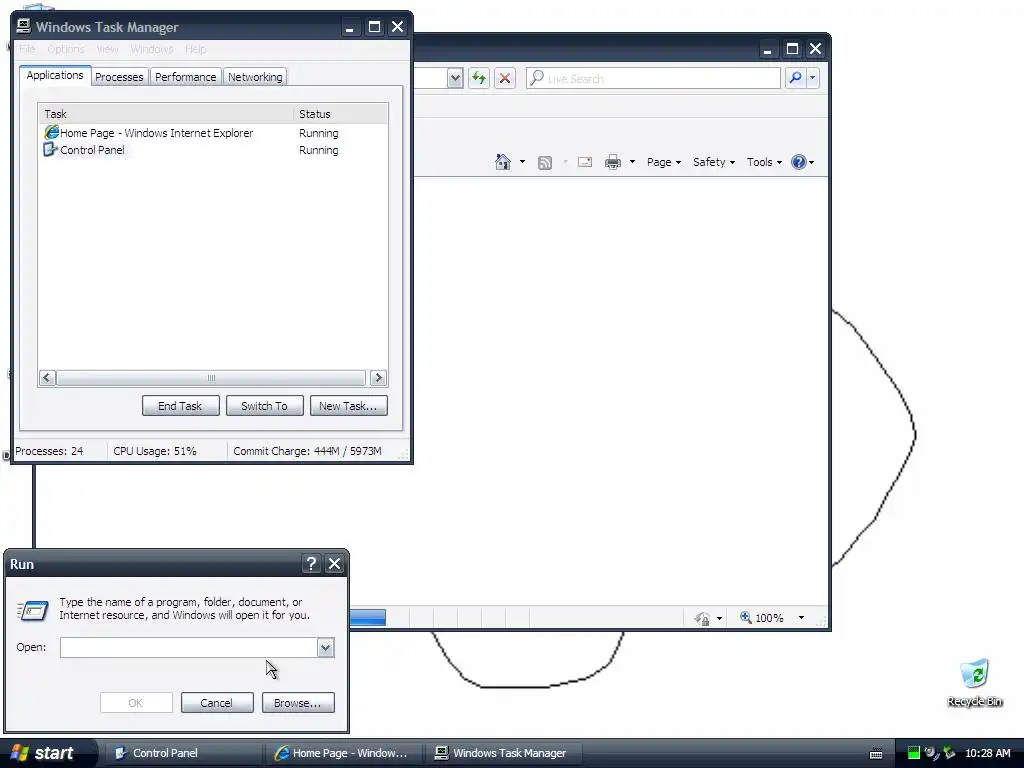
Task: Open the Help menu in Task Manager
Action: click(195, 49)
